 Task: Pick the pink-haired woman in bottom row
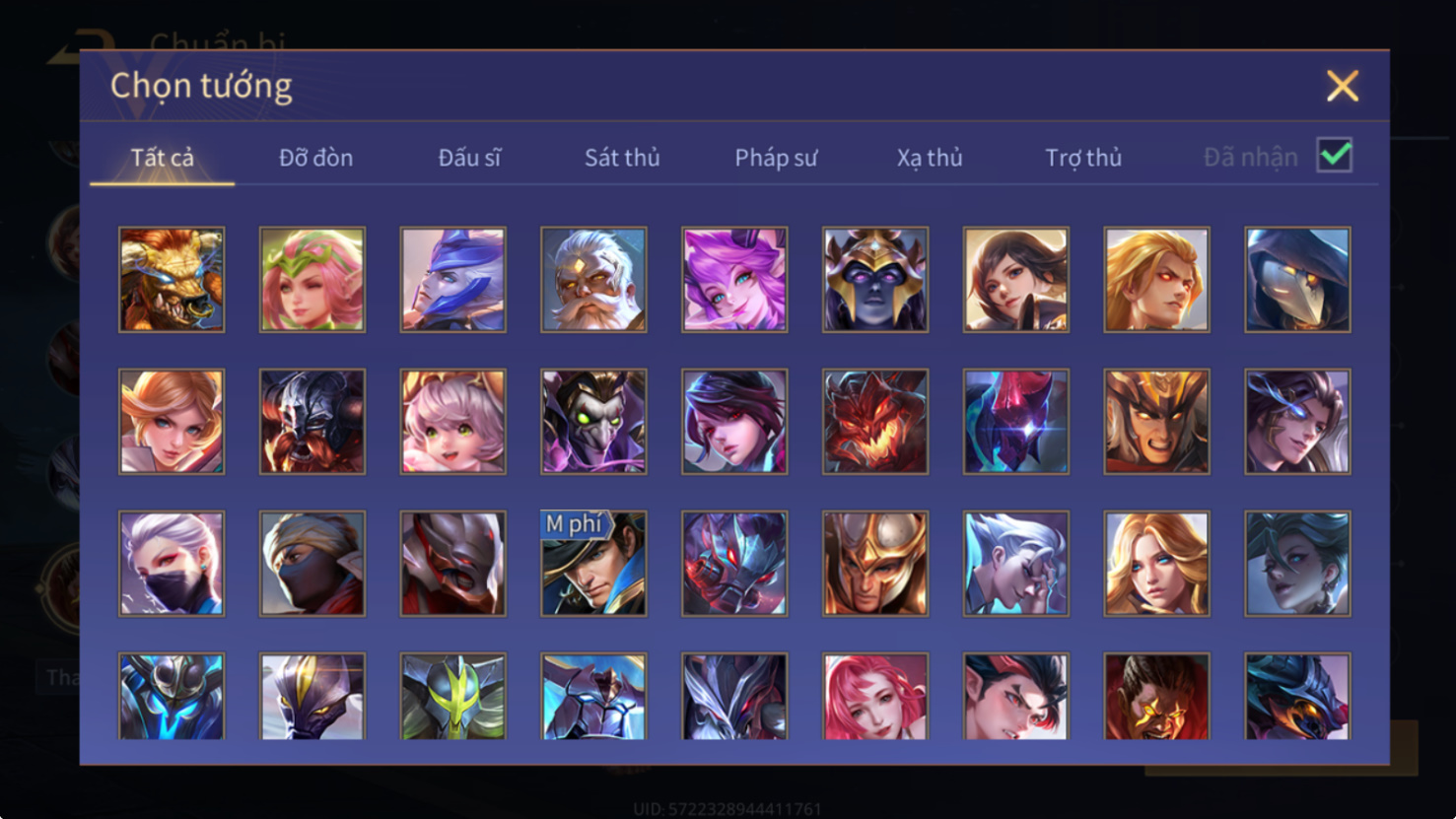(x=875, y=696)
